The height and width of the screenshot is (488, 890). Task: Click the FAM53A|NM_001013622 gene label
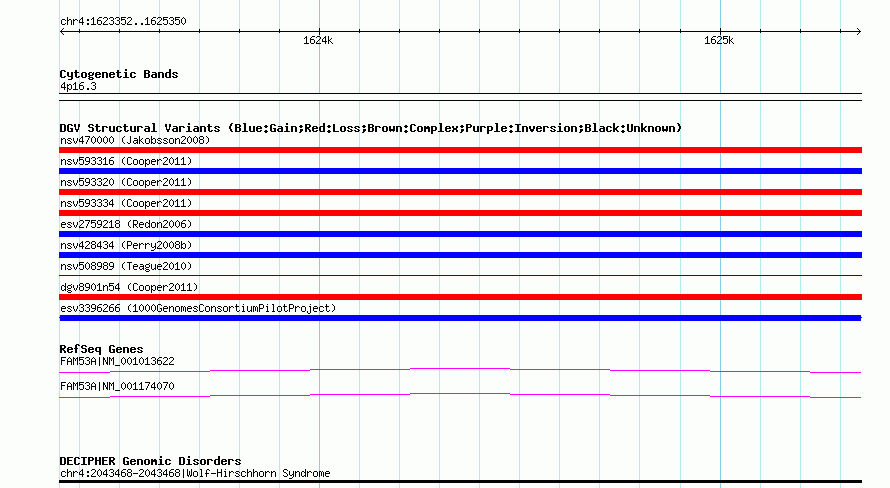tap(117, 361)
